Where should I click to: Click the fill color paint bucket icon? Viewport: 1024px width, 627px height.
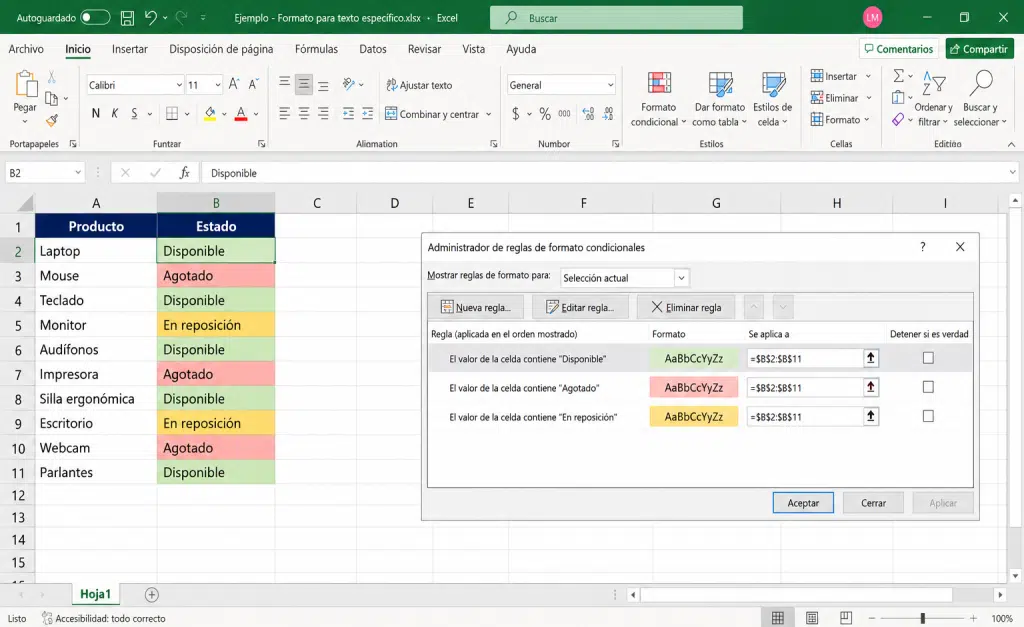tap(210, 114)
